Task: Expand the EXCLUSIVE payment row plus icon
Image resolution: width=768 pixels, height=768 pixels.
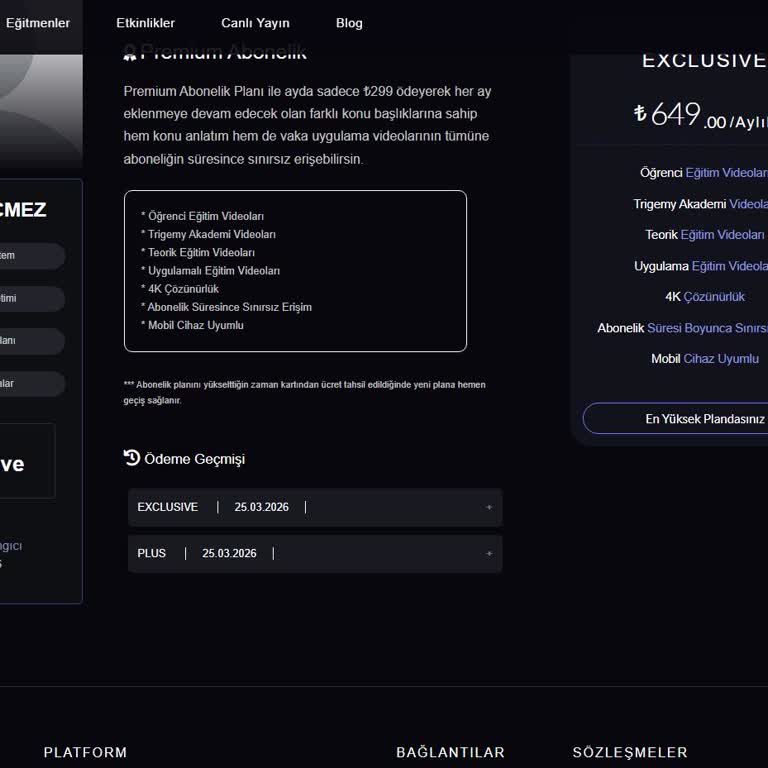Action: click(489, 507)
